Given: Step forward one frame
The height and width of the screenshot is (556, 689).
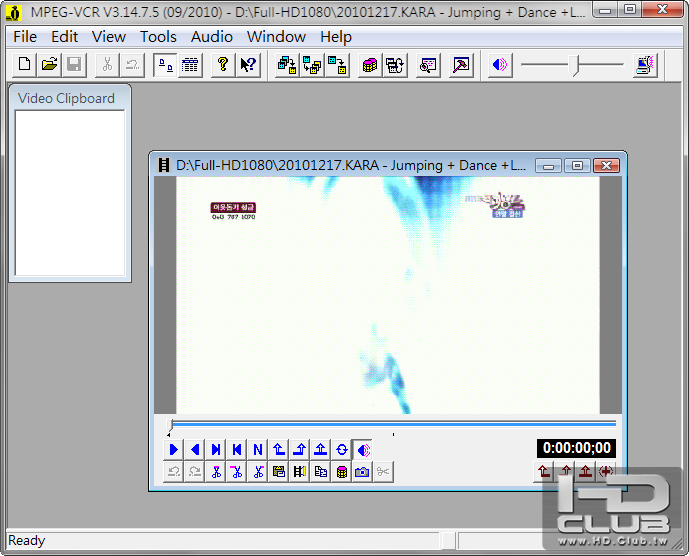Looking at the screenshot, I should coord(216,450).
